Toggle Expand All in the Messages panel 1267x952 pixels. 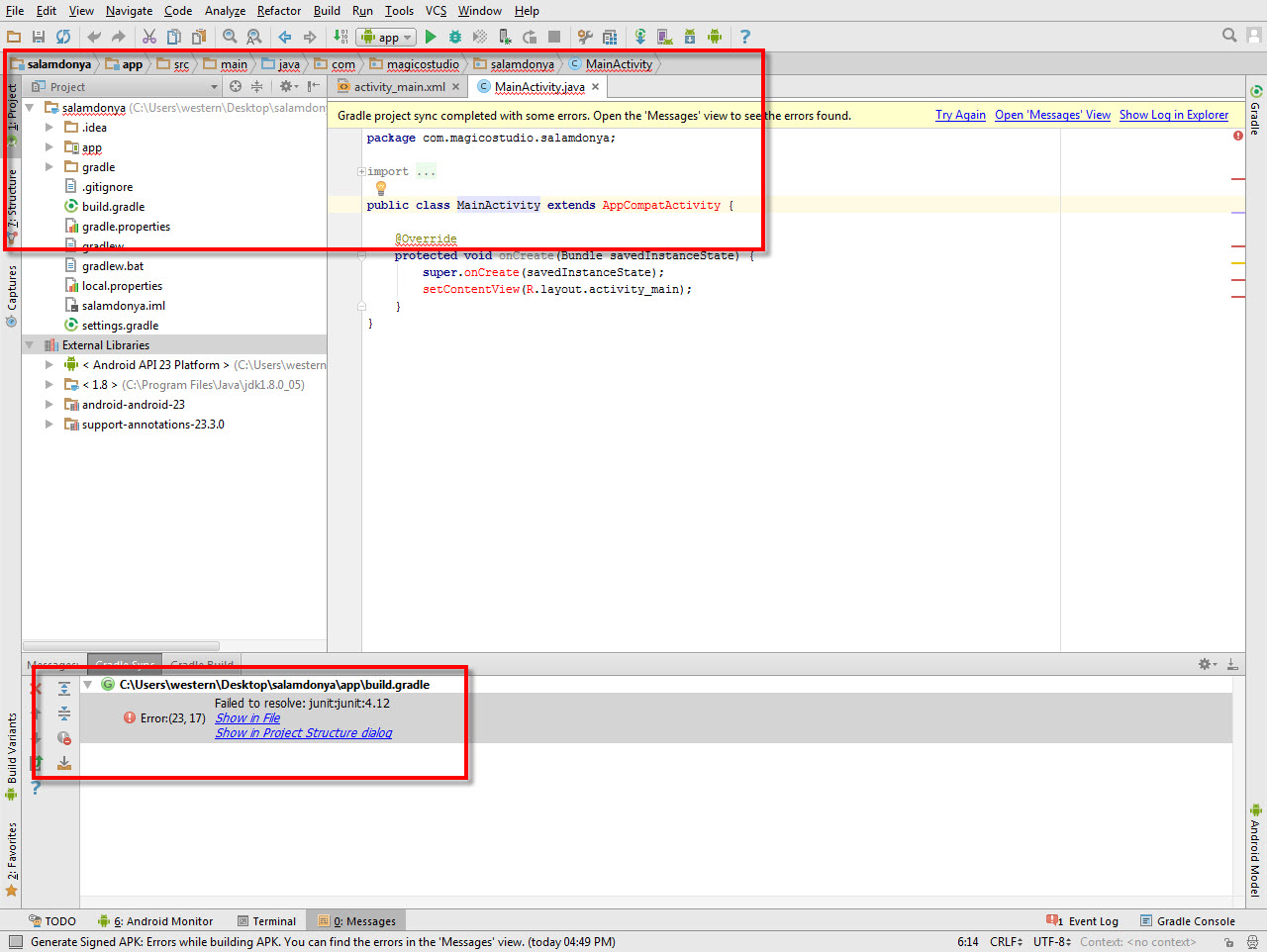63,688
